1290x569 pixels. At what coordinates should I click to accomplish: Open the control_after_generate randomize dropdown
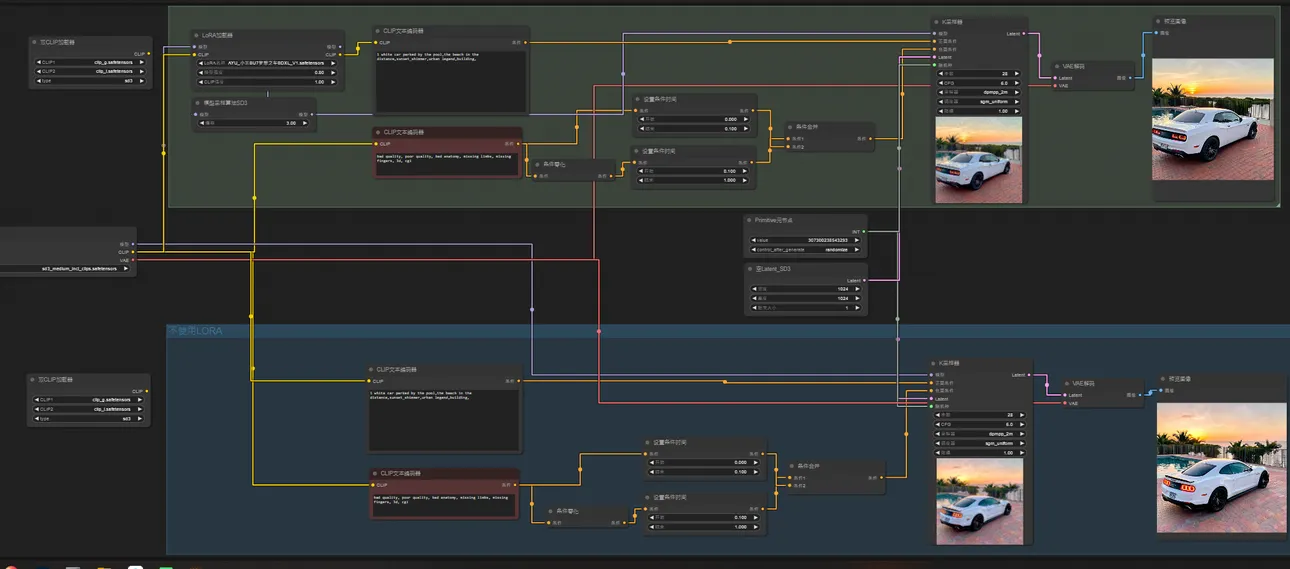806,250
